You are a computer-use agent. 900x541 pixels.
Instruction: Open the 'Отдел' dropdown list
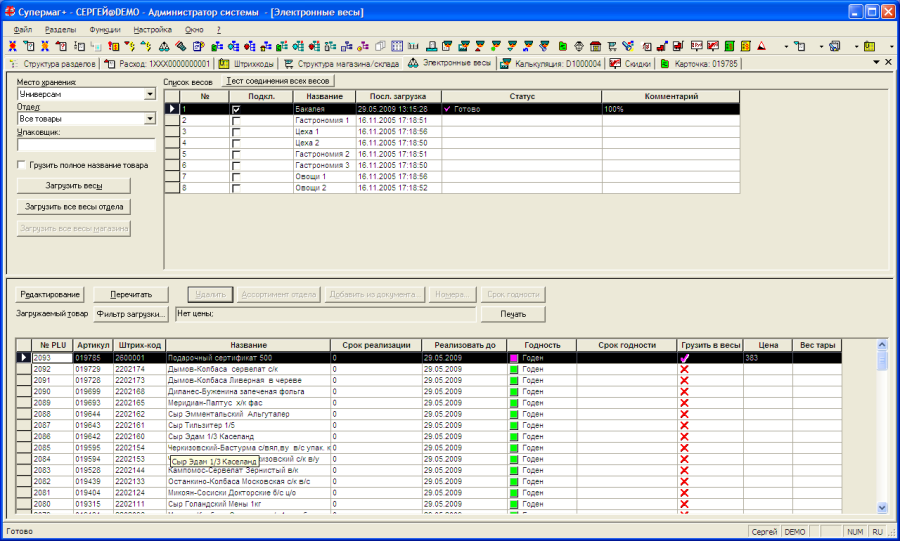click(150, 119)
